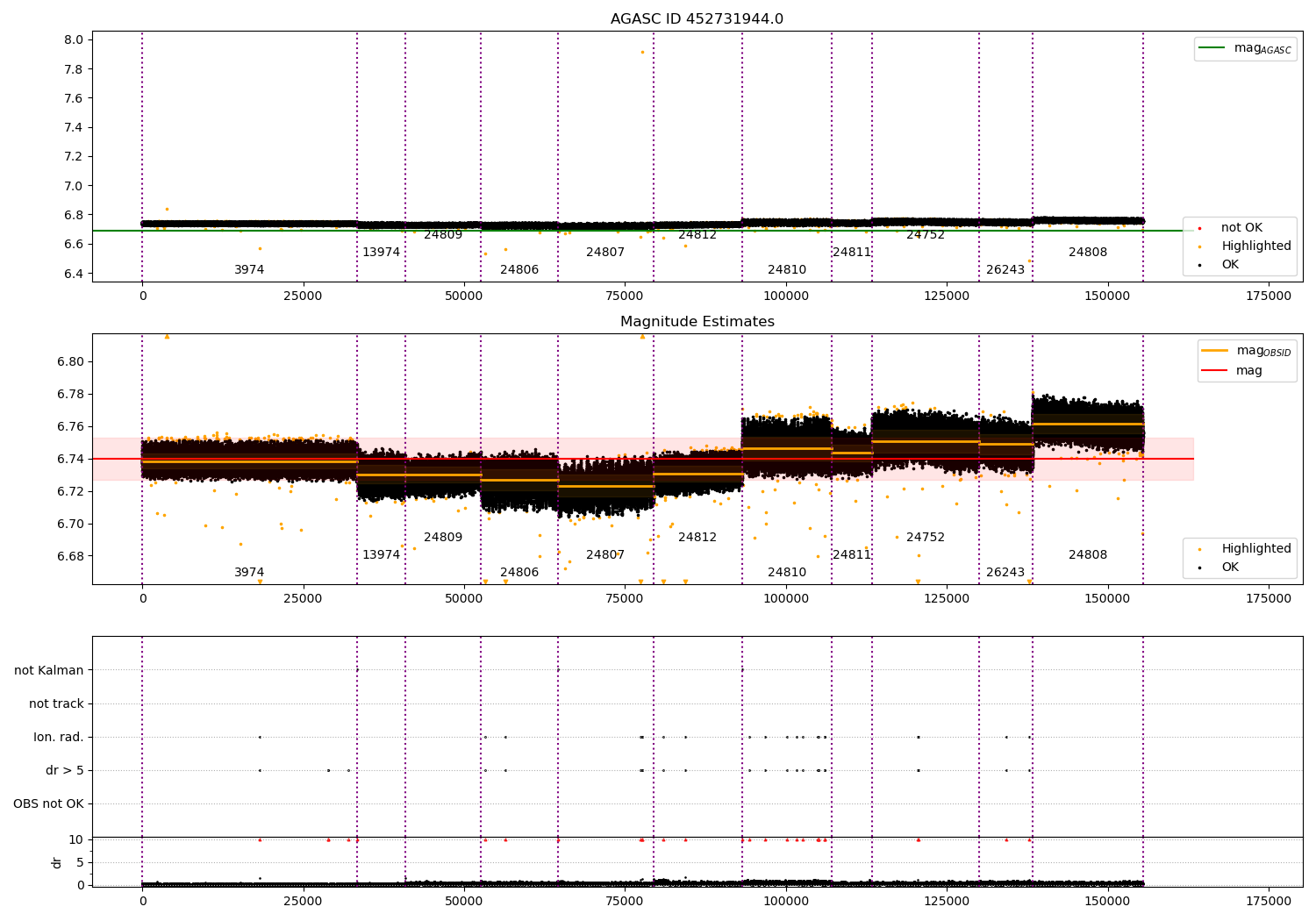Screen dimensions: 1316x921
Task: Click the plot title 'AGASC ID 452731944.0'
Action: point(697,19)
